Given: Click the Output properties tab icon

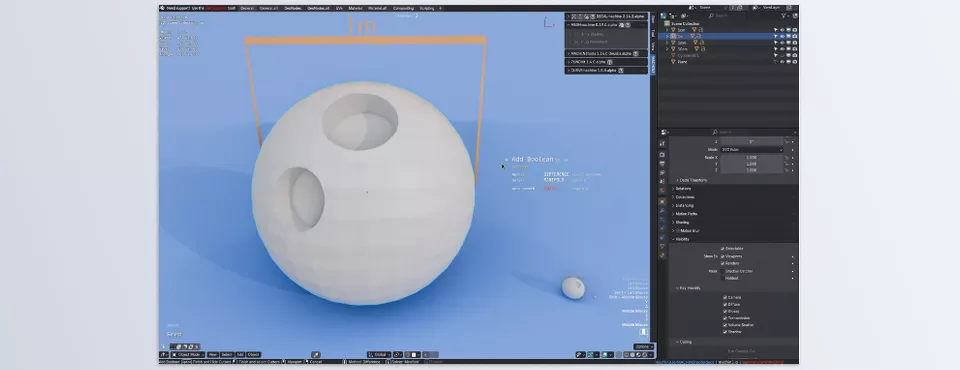Looking at the screenshot, I should pos(662,164).
